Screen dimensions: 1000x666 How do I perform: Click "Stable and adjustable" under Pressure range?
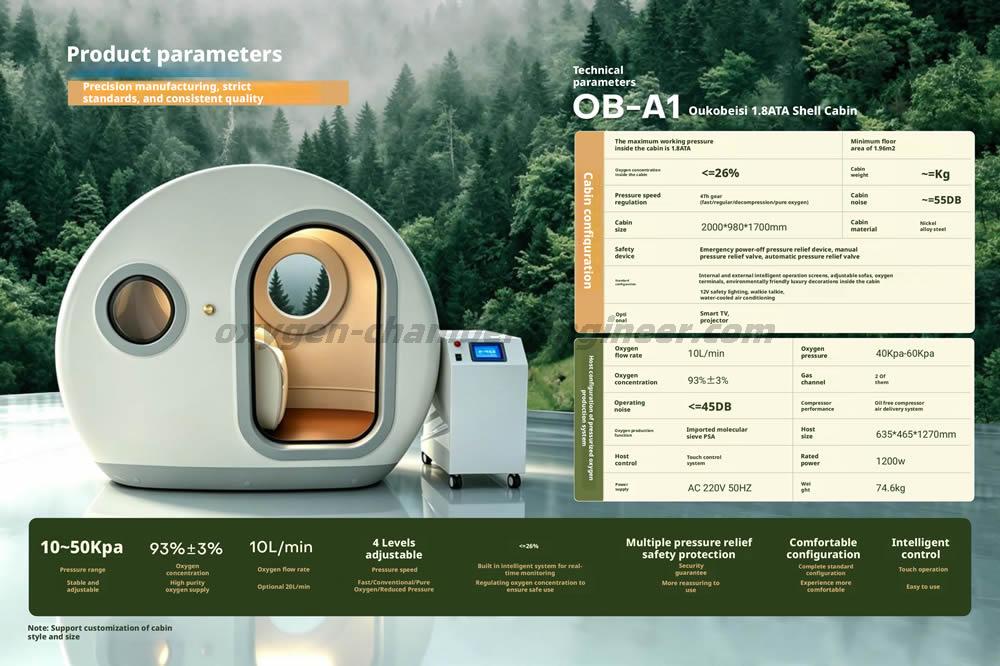pyautogui.click(x=83, y=586)
